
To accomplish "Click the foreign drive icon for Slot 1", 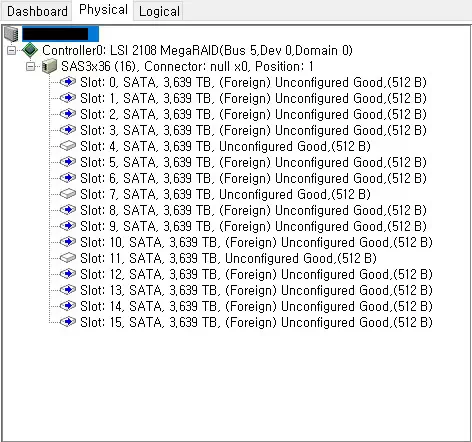I will tap(68, 98).
